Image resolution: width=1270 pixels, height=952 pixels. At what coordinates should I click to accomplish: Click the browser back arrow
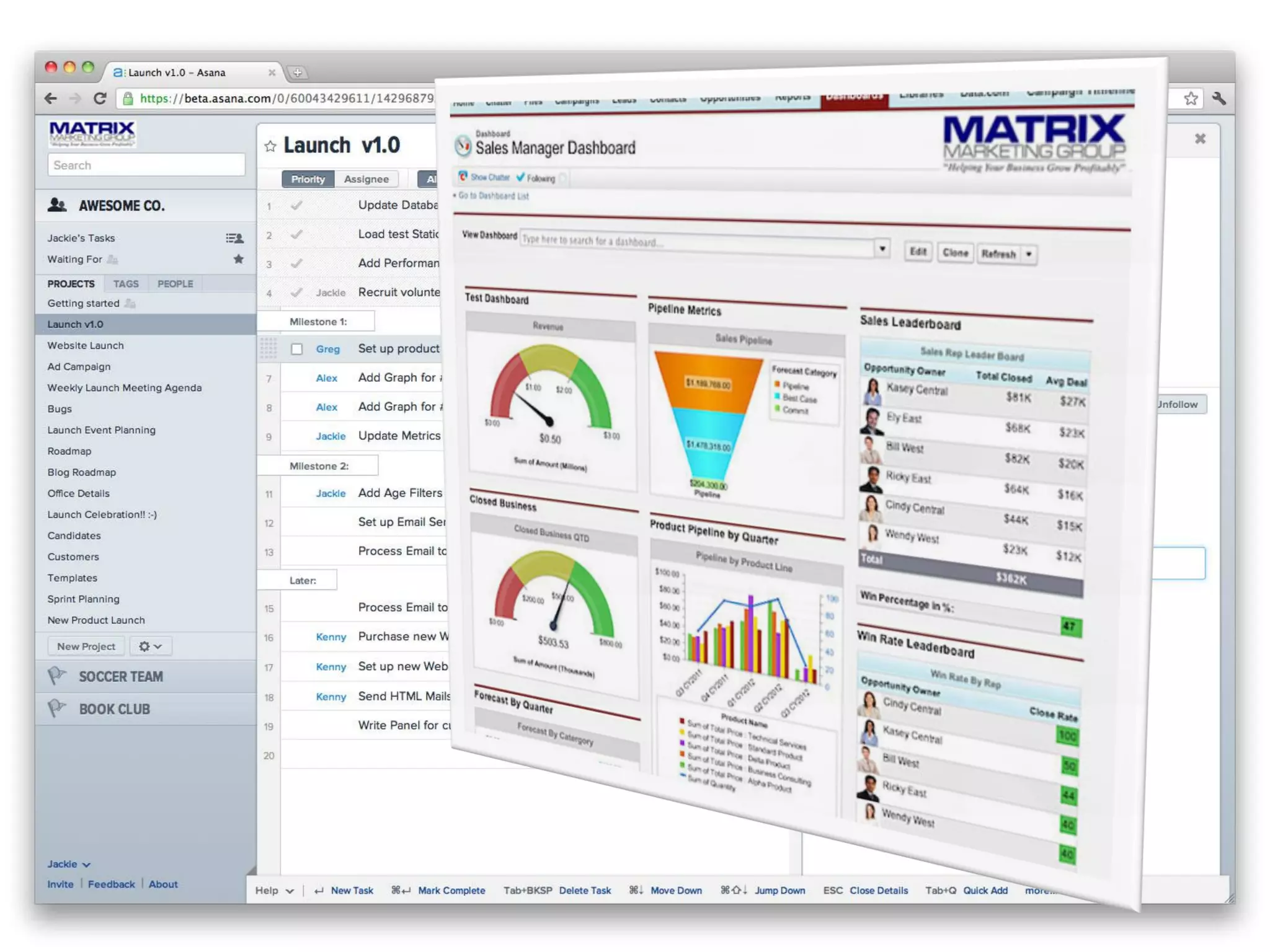(x=51, y=99)
